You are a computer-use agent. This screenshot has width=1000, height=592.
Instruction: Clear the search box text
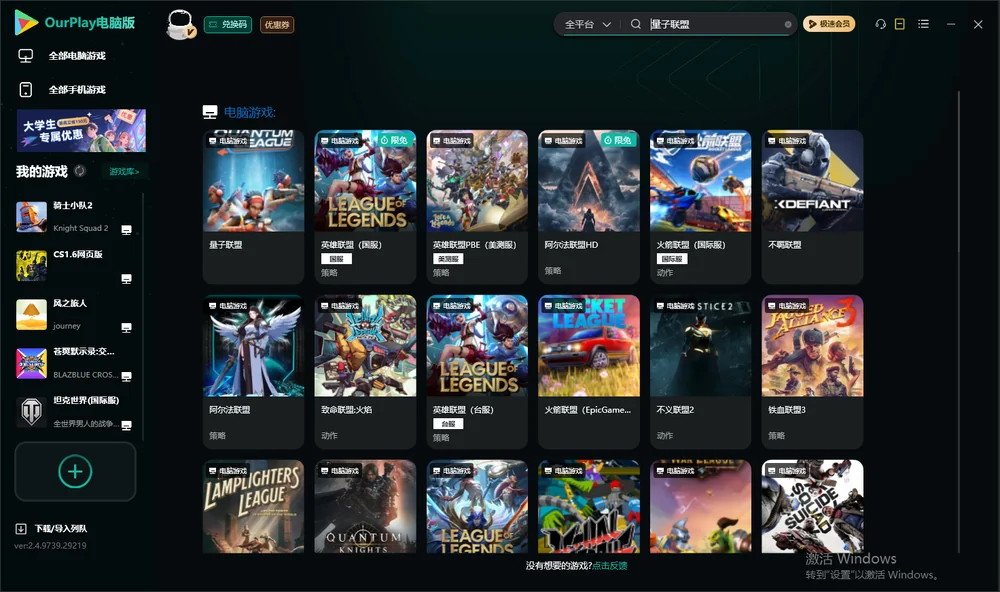(788, 25)
